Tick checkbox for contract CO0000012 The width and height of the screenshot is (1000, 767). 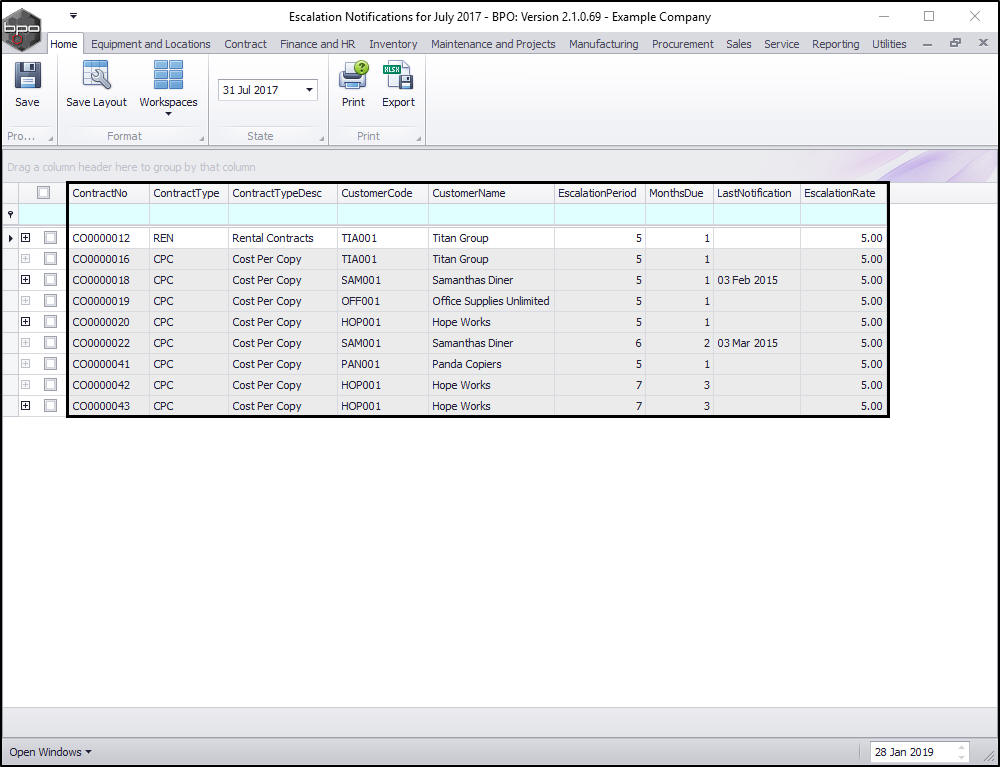50,238
